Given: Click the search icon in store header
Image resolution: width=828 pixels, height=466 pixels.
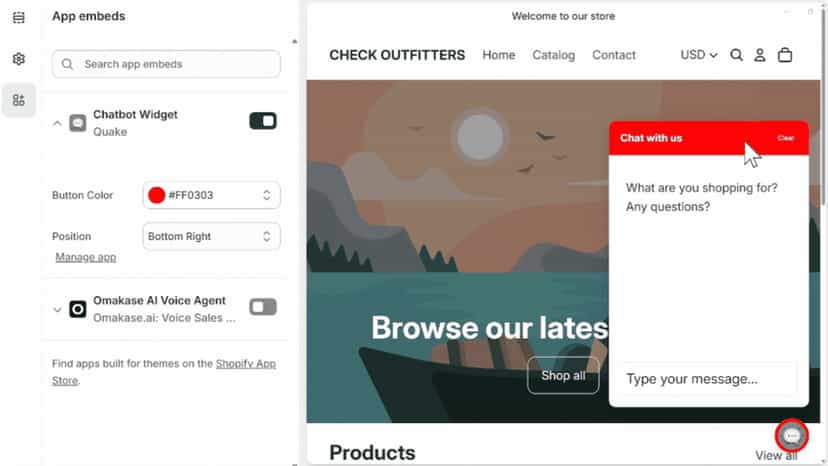Looking at the screenshot, I should (736, 55).
